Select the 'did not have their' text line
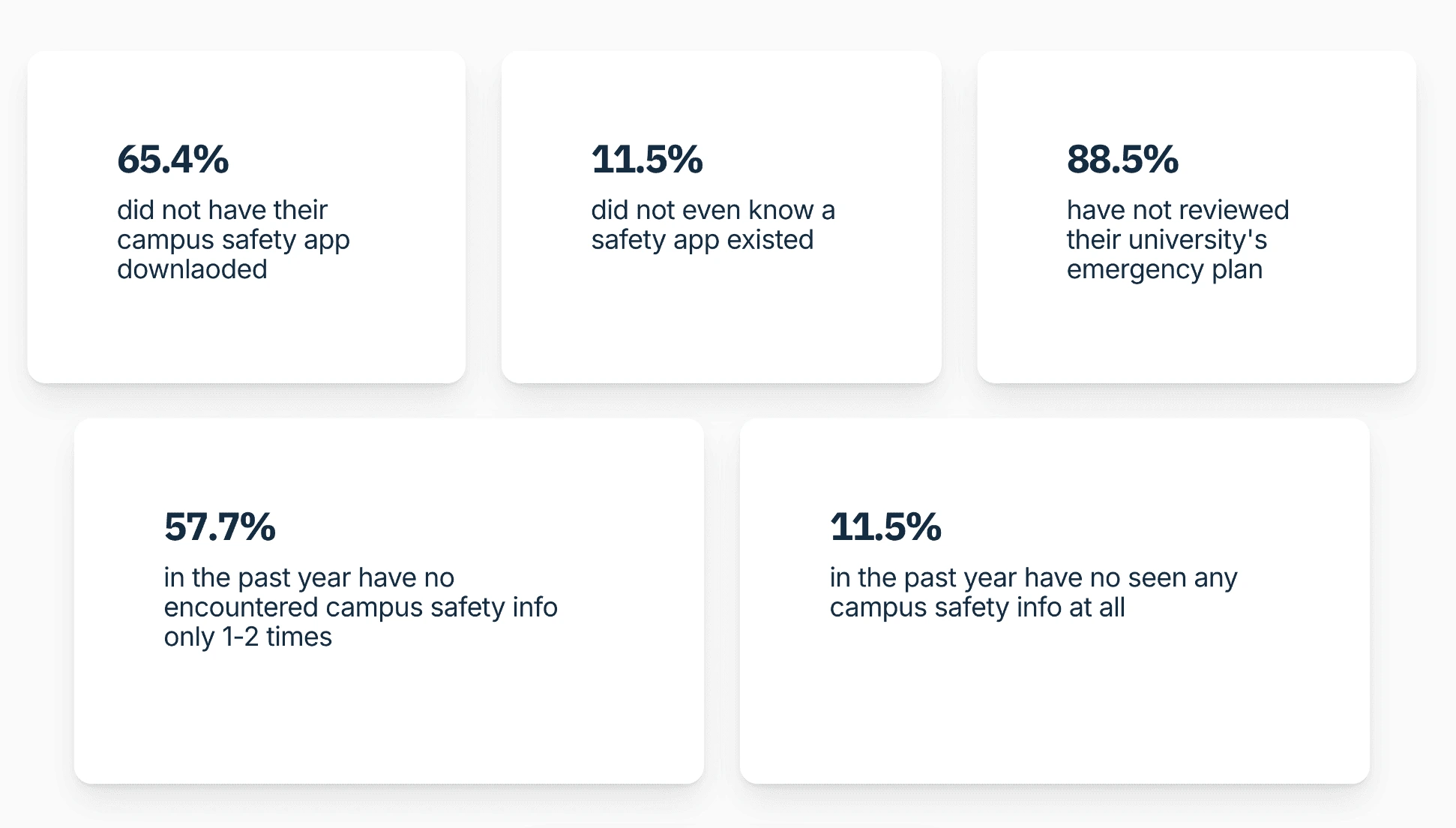1456x828 pixels. click(222, 210)
